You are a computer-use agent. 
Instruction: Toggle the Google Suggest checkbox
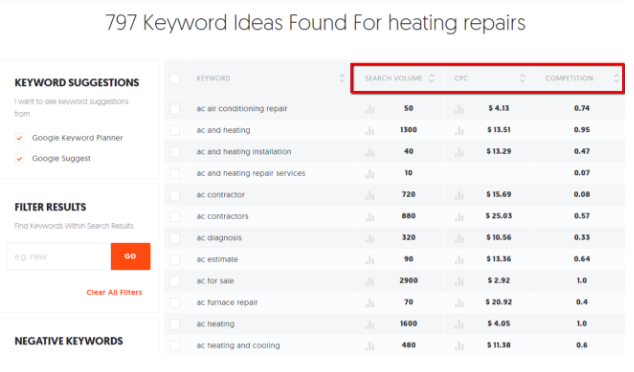click(19, 159)
